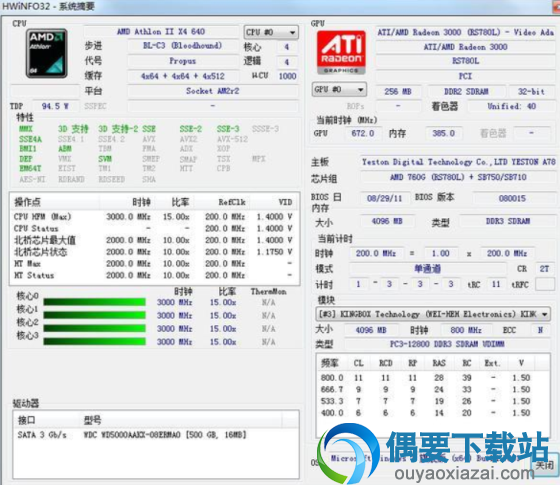Screen dimensions: 560x485
Task: Click the EM64T feature flag
Action: click(x=30, y=168)
